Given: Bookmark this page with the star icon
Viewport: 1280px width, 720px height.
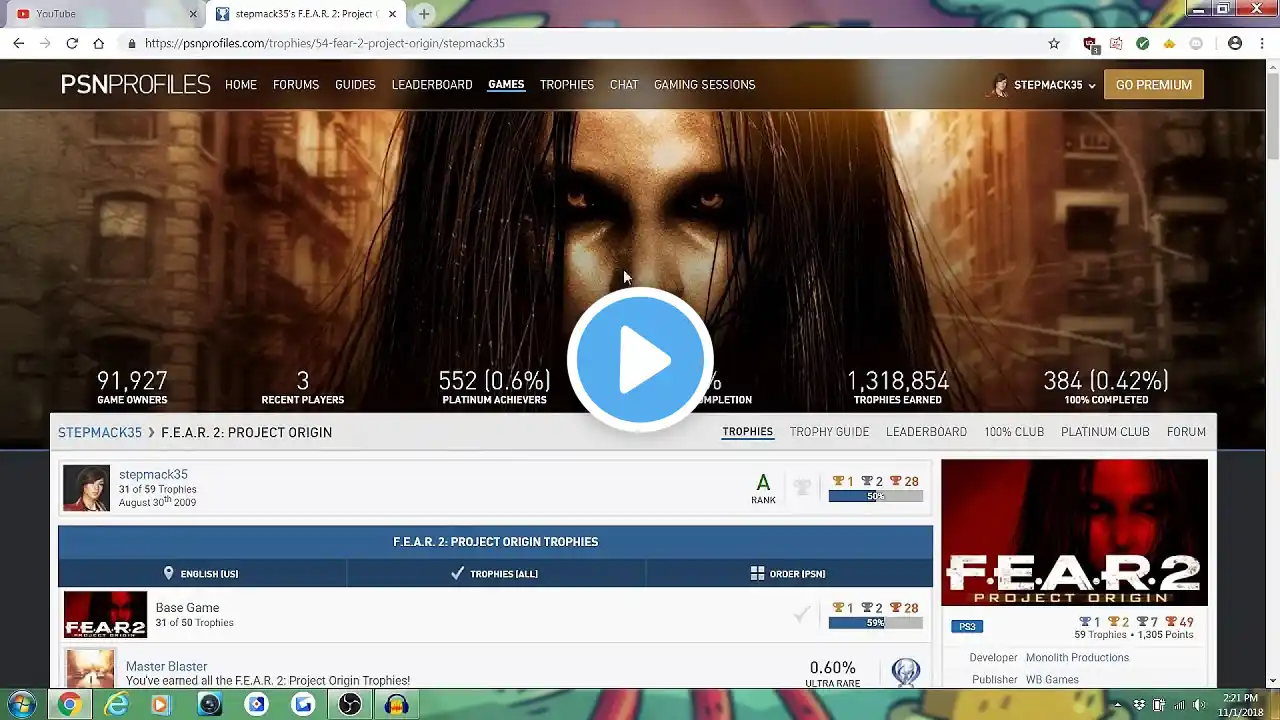Looking at the screenshot, I should coord(1054,43).
